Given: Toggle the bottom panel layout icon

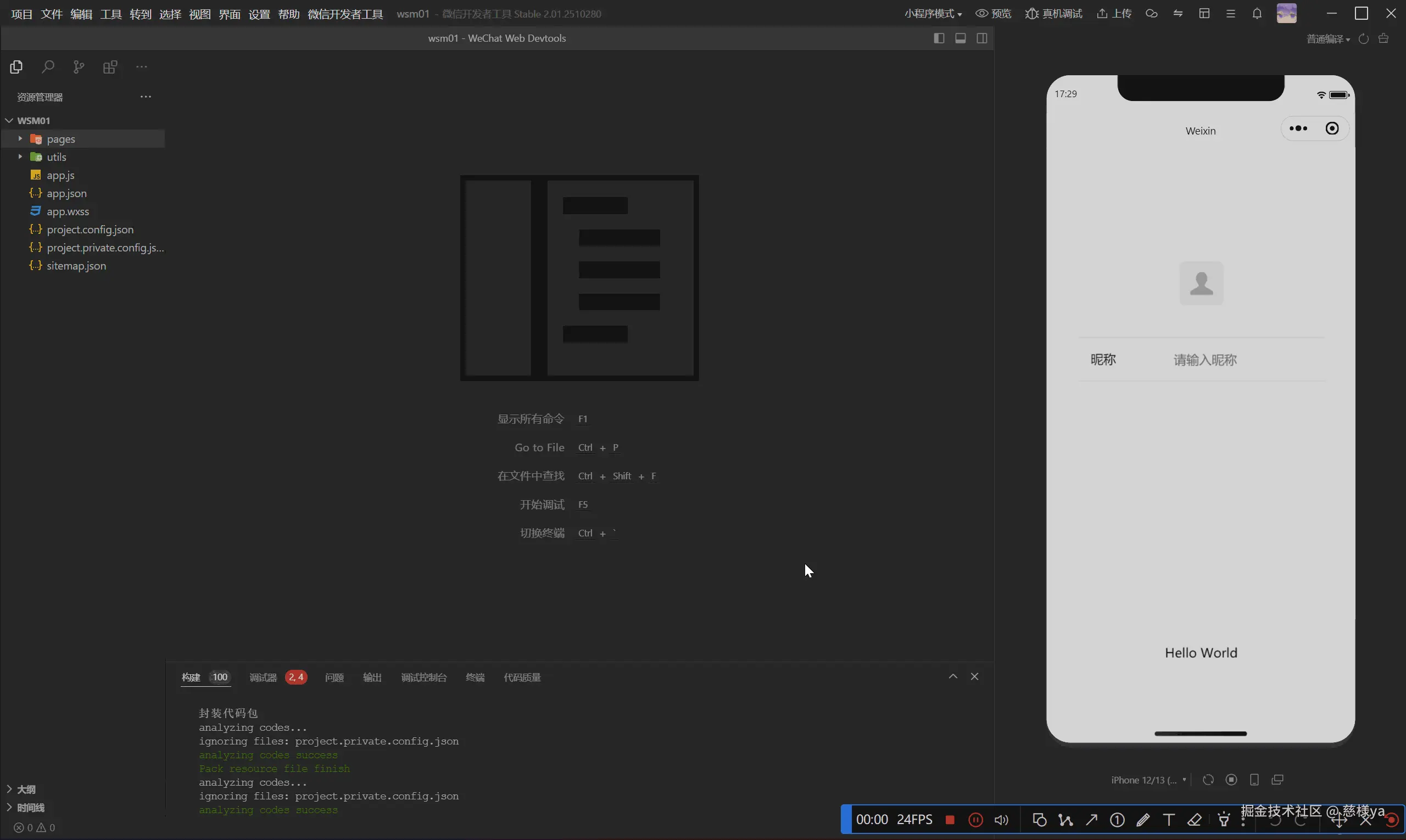Looking at the screenshot, I should (x=961, y=38).
